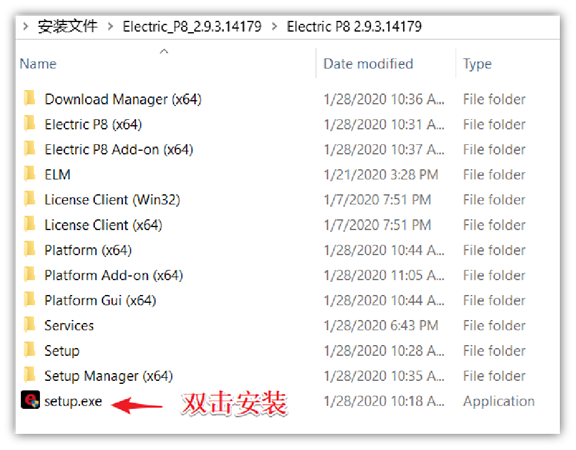Click the License Client (Win32) folder icon

29,199
